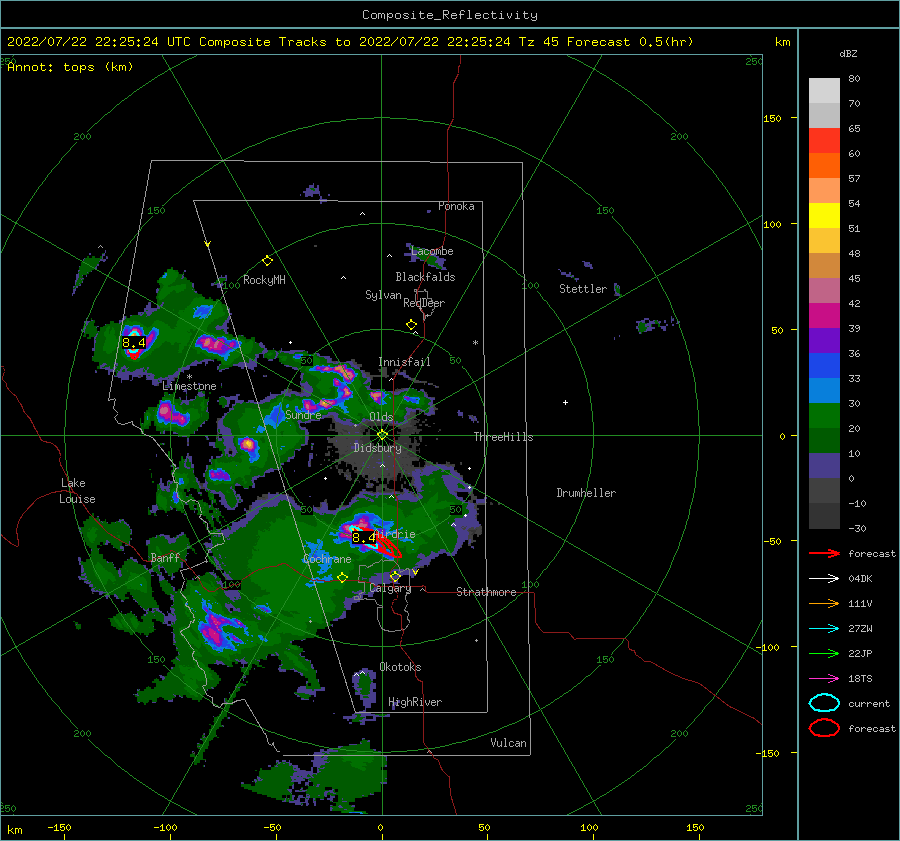
Task: Click the HighRiver city label
Action: (415, 702)
